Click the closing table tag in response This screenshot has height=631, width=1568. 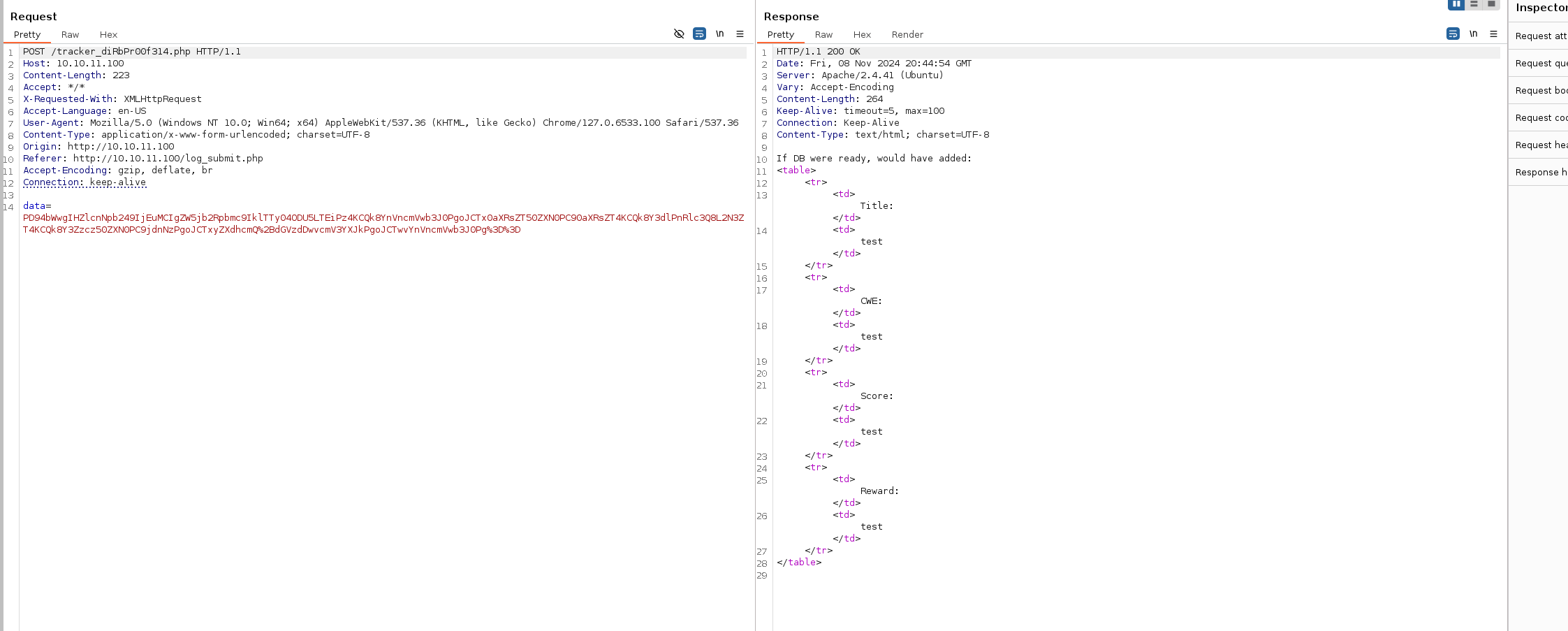click(799, 563)
